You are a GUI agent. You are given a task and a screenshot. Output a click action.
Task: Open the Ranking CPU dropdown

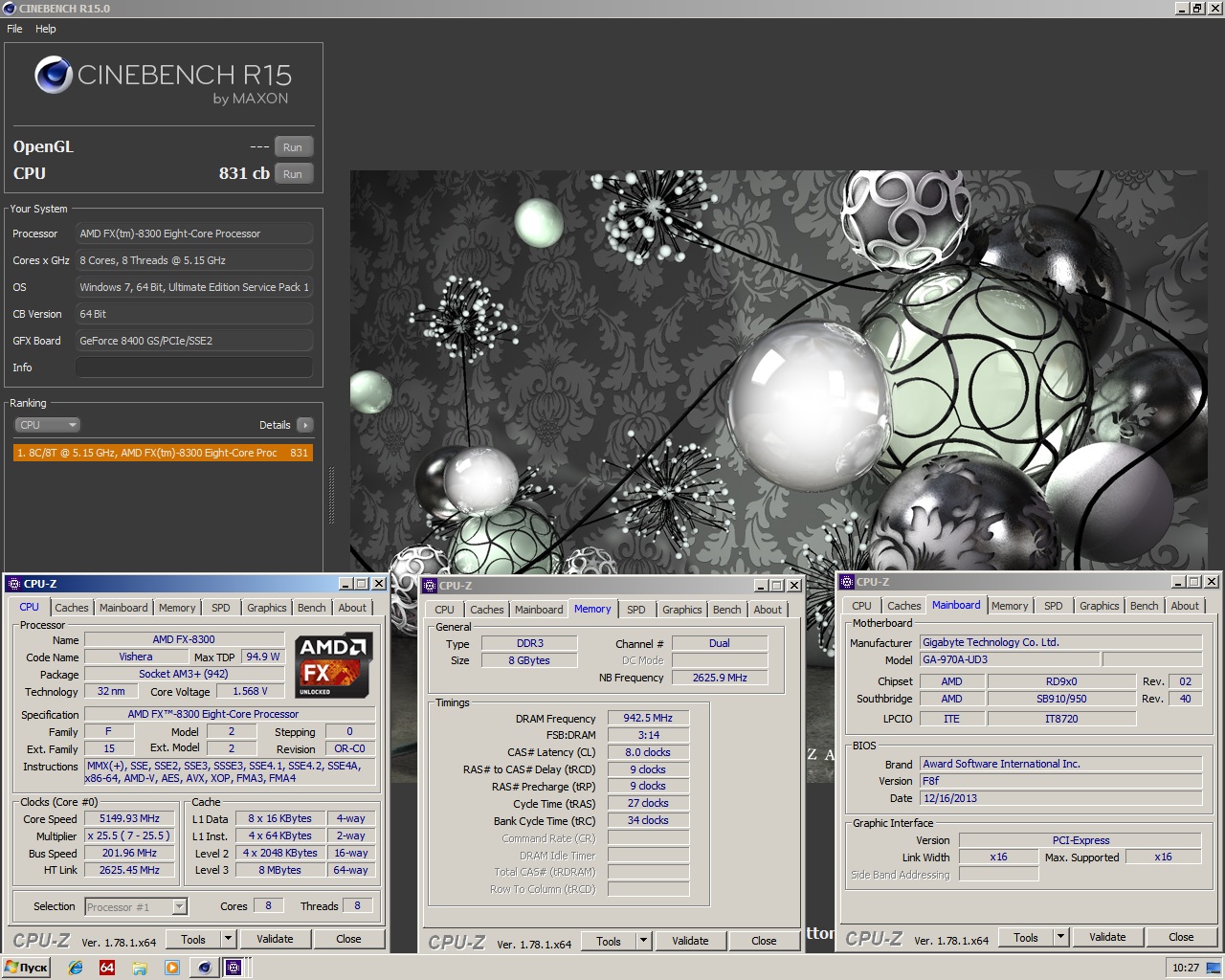47,425
